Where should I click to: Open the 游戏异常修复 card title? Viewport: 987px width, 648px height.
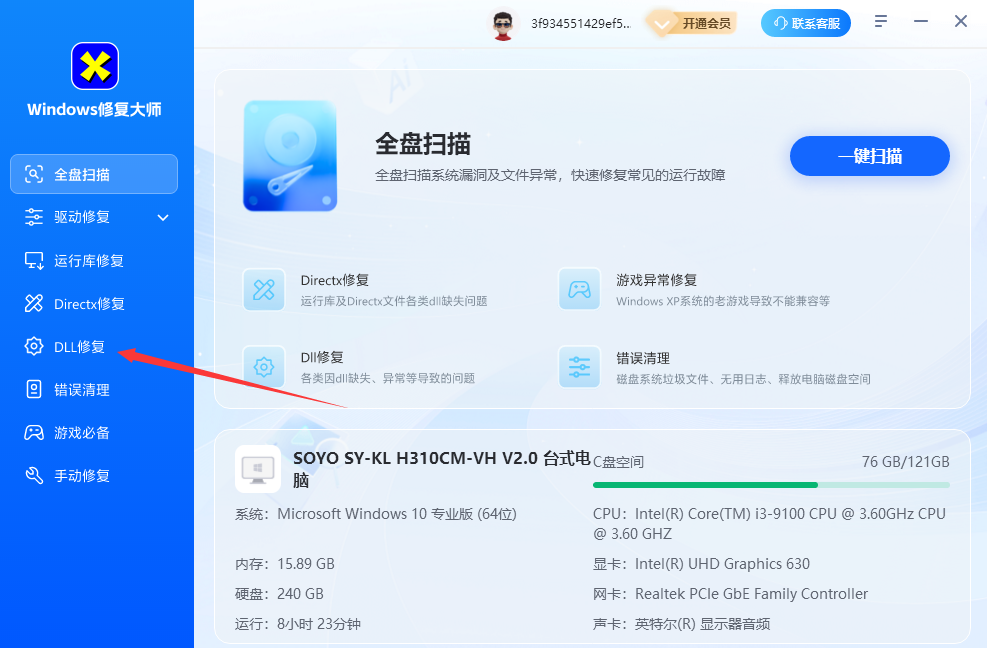pyautogui.click(x=657, y=280)
